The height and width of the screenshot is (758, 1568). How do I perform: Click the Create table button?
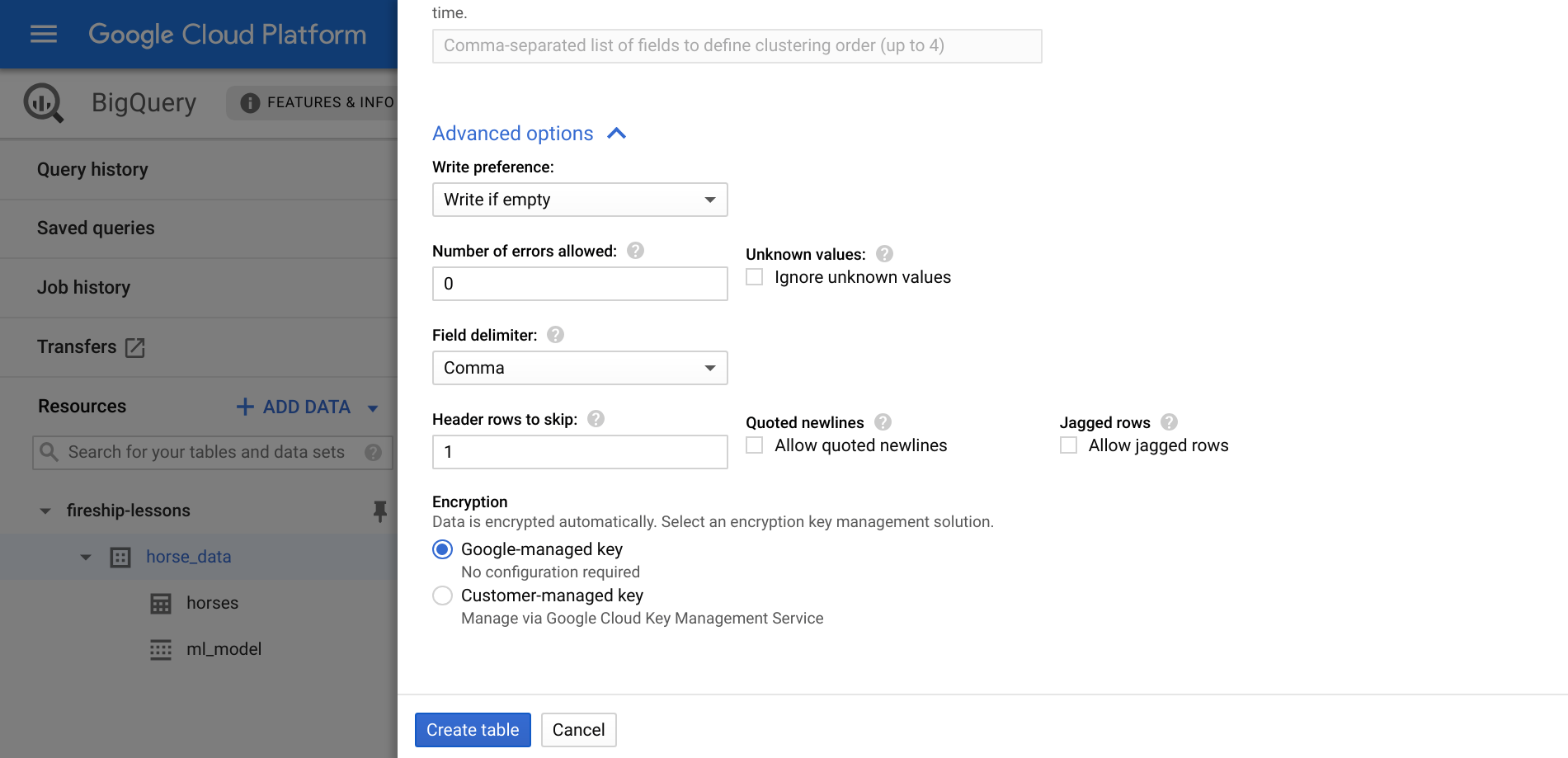point(472,729)
